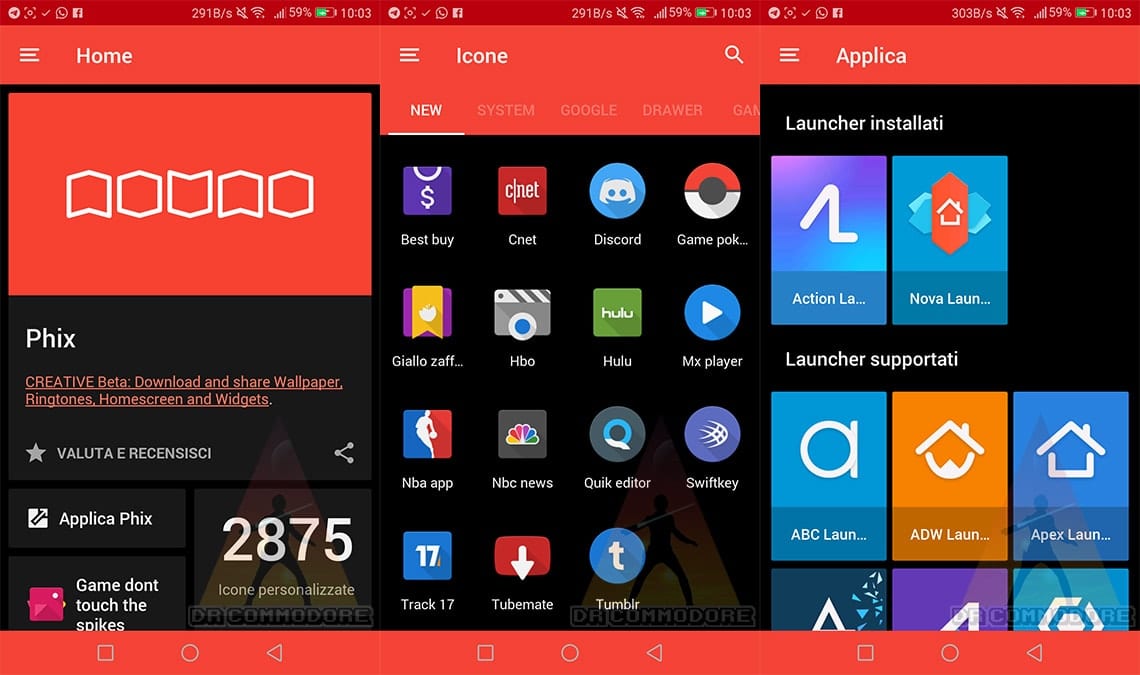Tap the recents square under Applica screen
Image resolution: width=1140 pixels, height=675 pixels.
pyautogui.click(x=865, y=652)
